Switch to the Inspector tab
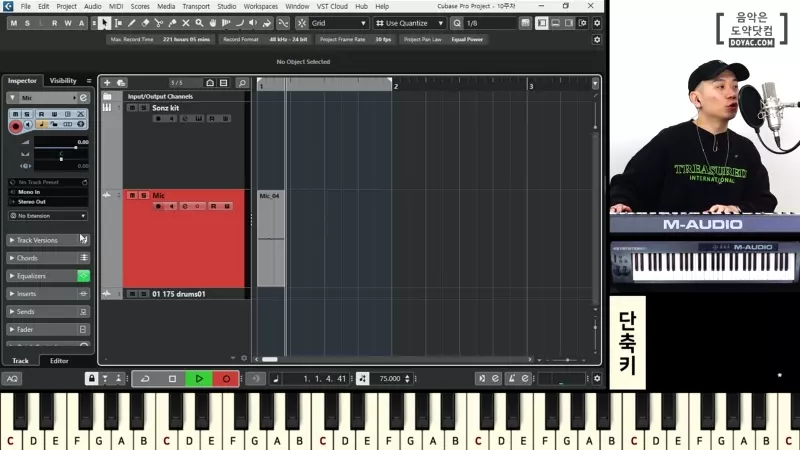 [22, 81]
